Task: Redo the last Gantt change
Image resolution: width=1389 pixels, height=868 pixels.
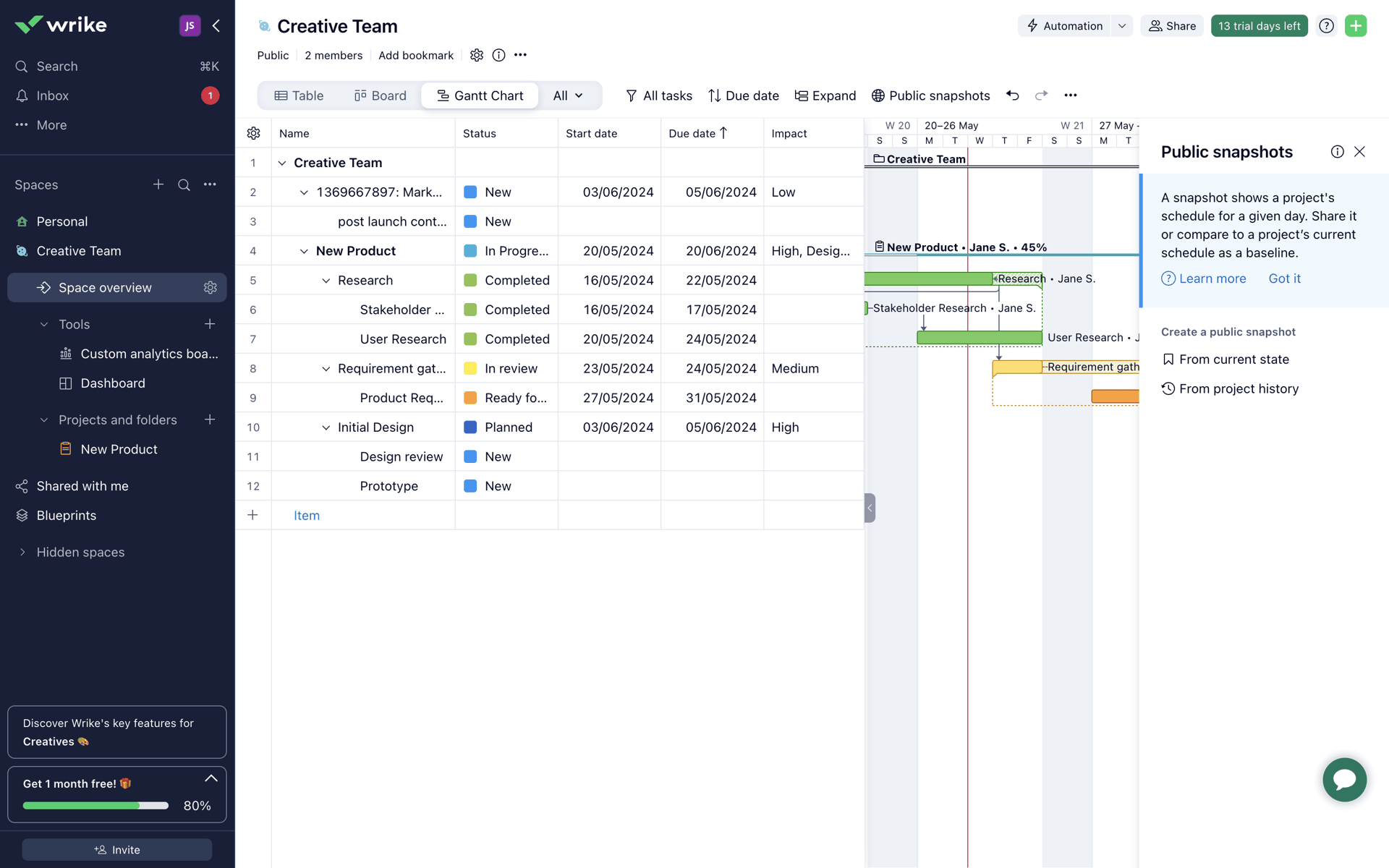Action: (1041, 95)
